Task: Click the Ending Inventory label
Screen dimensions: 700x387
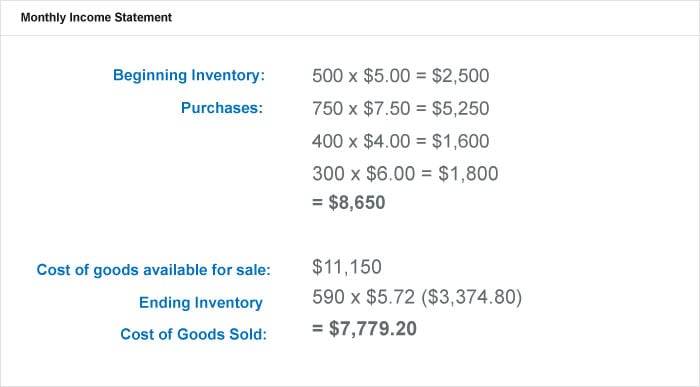Action: (200, 303)
